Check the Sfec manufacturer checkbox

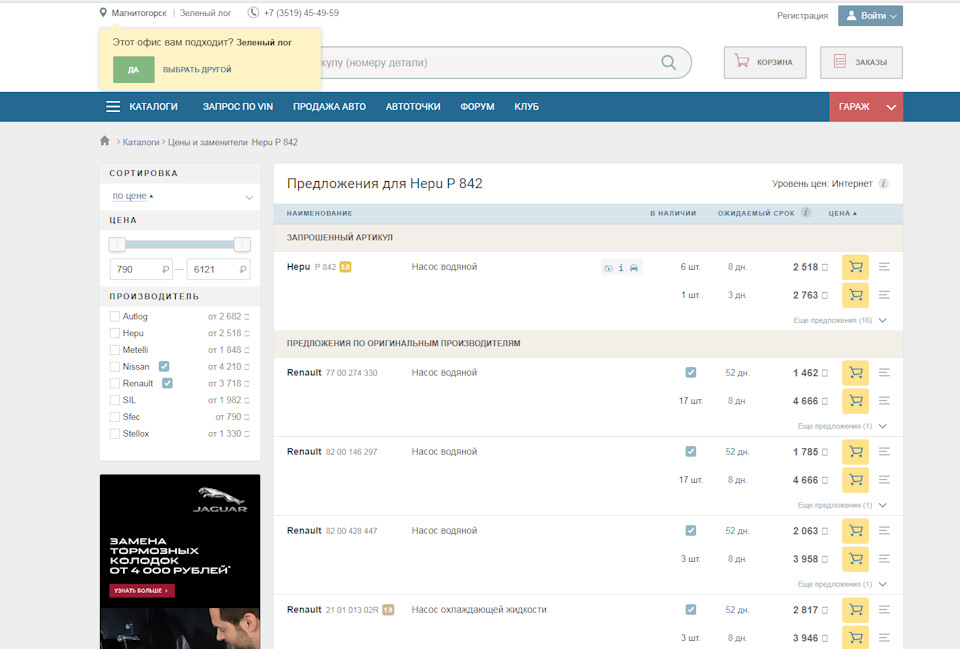point(114,417)
